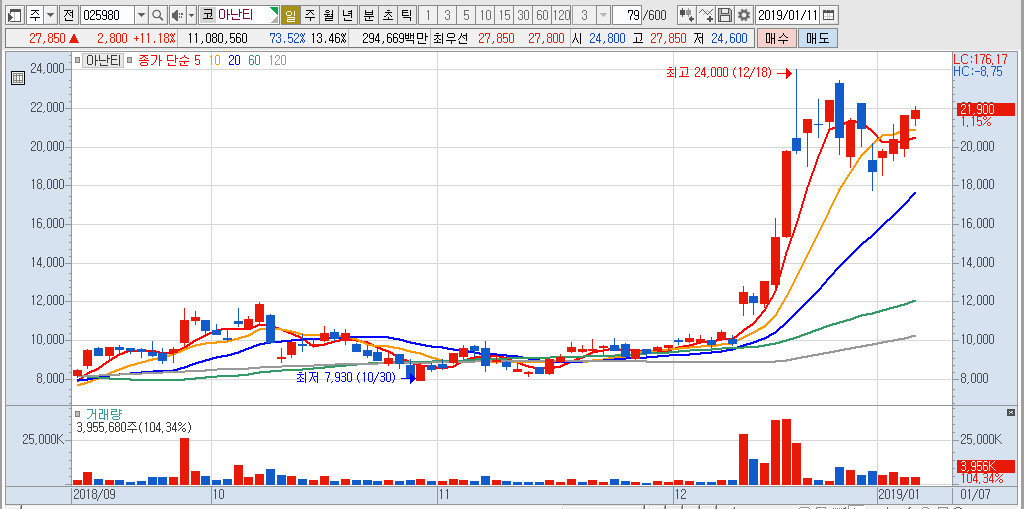Open the candlestick chart type icon
The image size is (1024, 509).
pyautogui.click(x=686, y=14)
